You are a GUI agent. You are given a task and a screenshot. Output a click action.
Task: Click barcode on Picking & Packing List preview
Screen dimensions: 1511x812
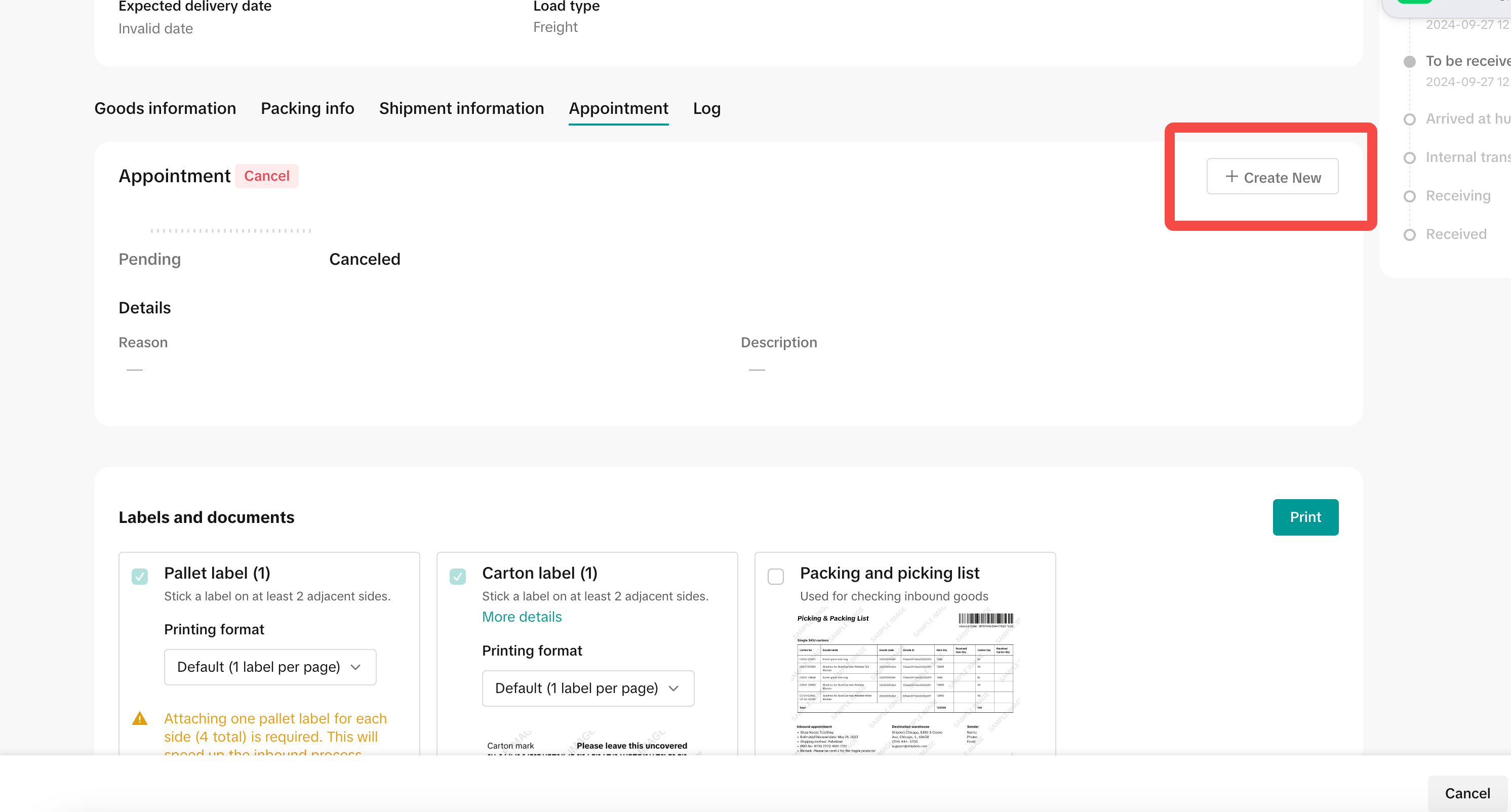(x=985, y=619)
